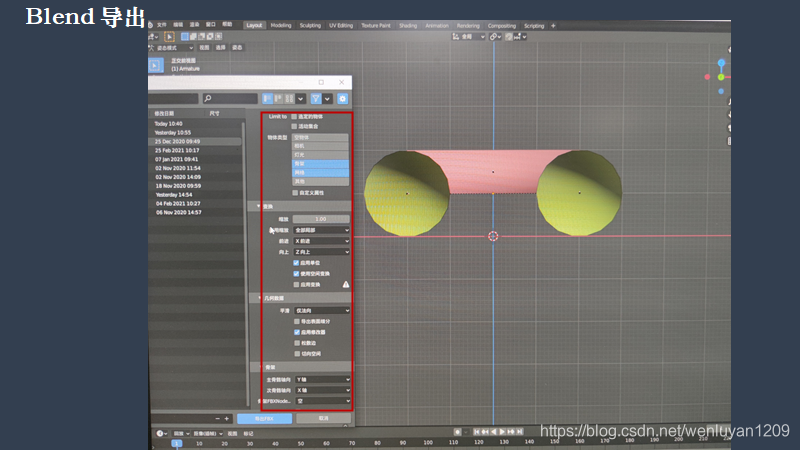
Task: Open the primary bone axis Y 轴 dropdown
Action: tap(323, 379)
